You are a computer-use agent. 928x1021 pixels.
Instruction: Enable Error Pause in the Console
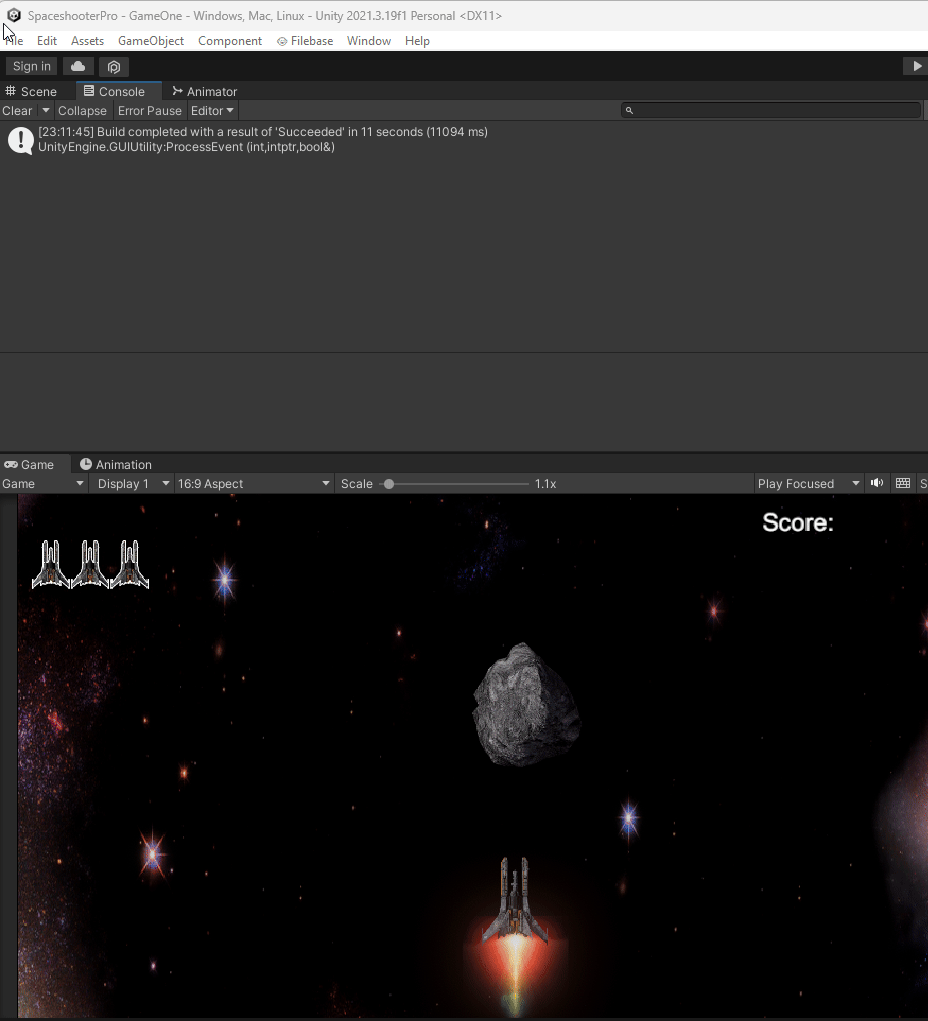tap(149, 110)
